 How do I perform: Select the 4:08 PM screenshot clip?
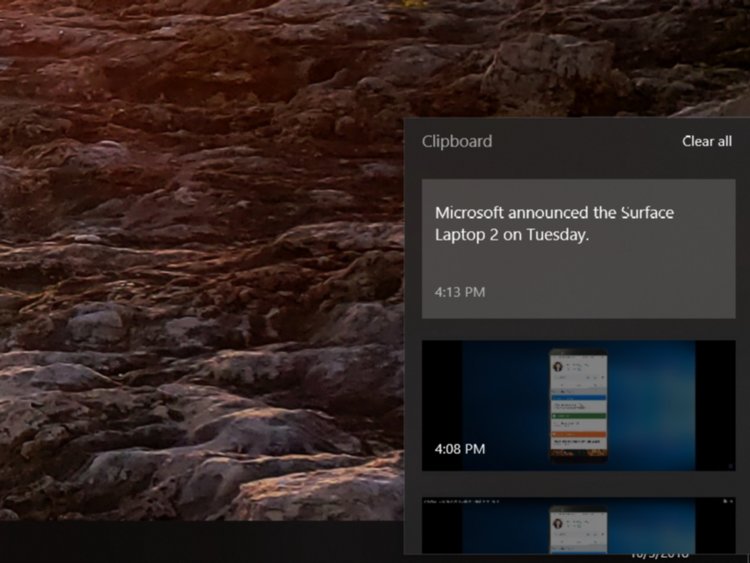(x=578, y=405)
